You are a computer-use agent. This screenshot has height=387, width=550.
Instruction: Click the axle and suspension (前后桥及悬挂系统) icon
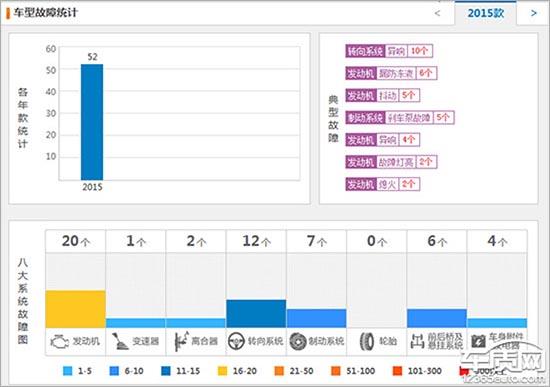[417, 341]
